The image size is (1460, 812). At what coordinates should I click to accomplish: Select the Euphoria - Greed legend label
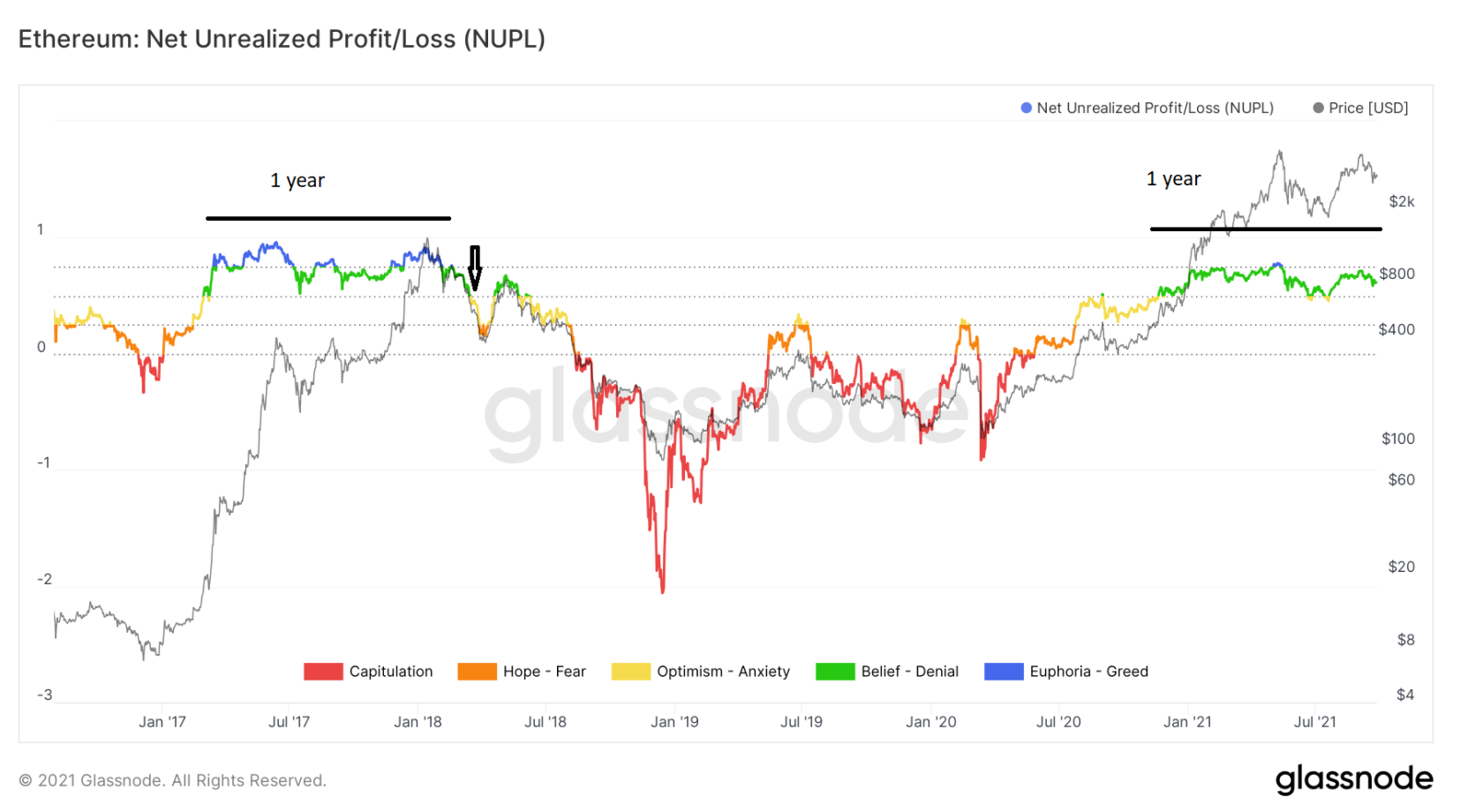(1089, 672)
